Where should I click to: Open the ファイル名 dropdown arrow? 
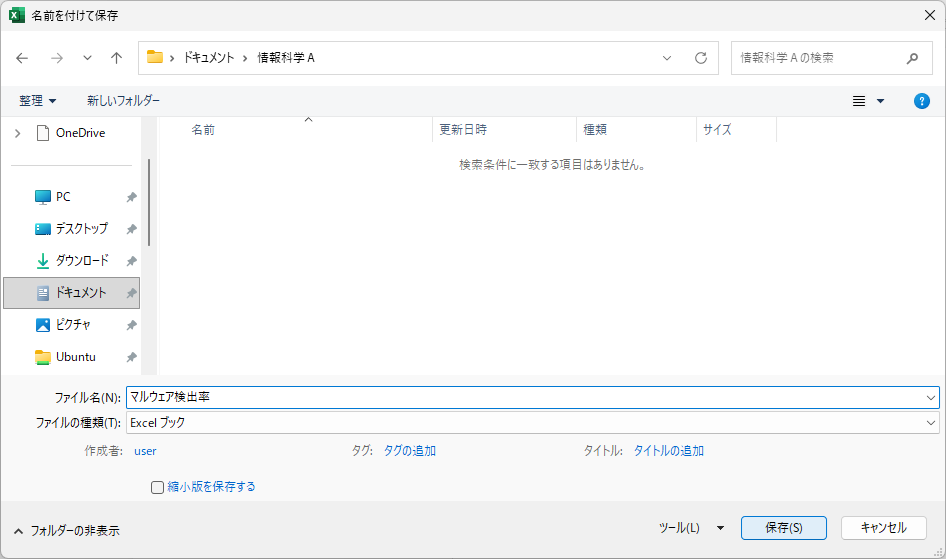click(x=930, y=398)
